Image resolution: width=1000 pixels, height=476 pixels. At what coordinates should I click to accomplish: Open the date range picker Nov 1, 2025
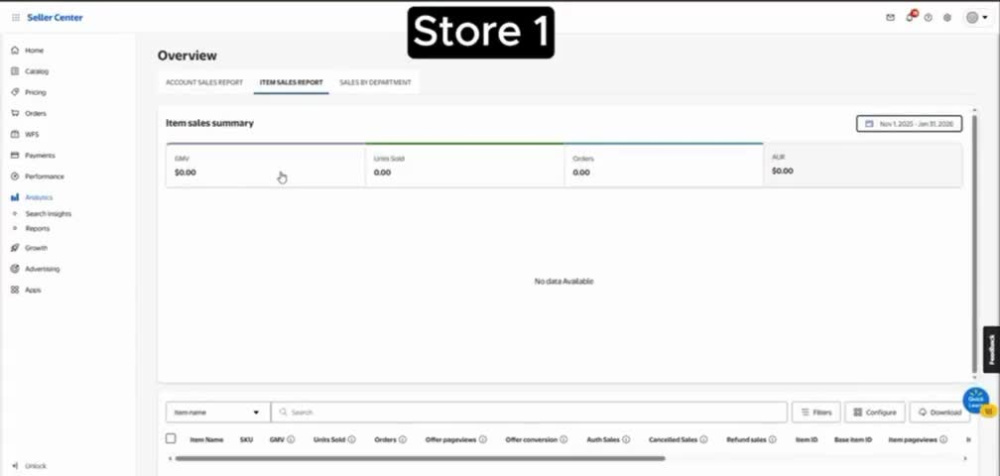click(x=909, y=124)
